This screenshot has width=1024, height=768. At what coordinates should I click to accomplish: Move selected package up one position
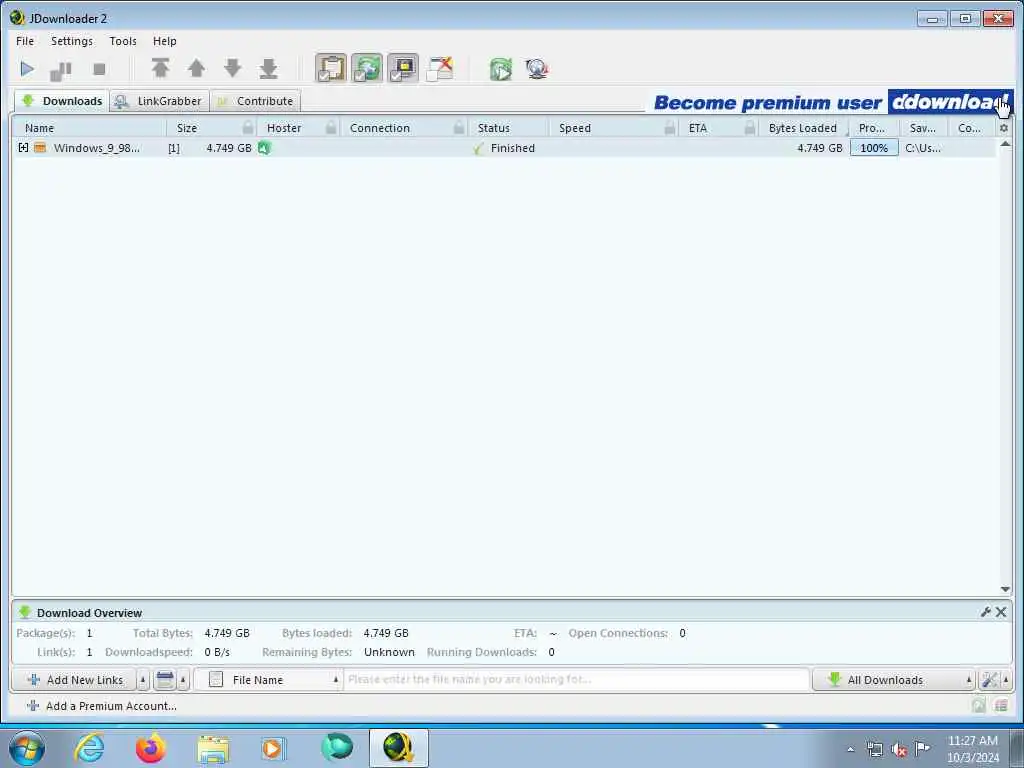pyautogui.click(x=197, y=68)
